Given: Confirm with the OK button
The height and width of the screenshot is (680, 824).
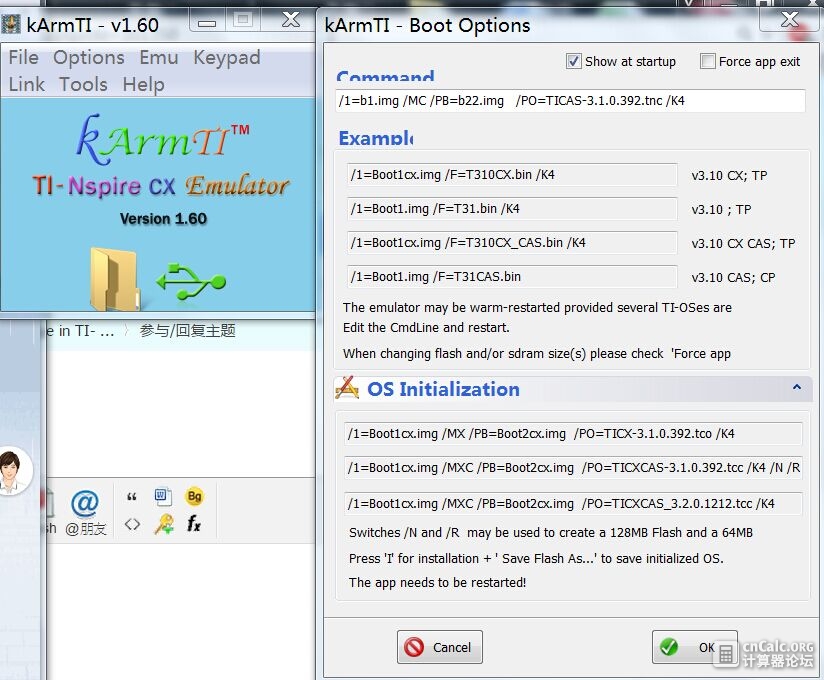Looking at the screenshot, I should [694, 647].
